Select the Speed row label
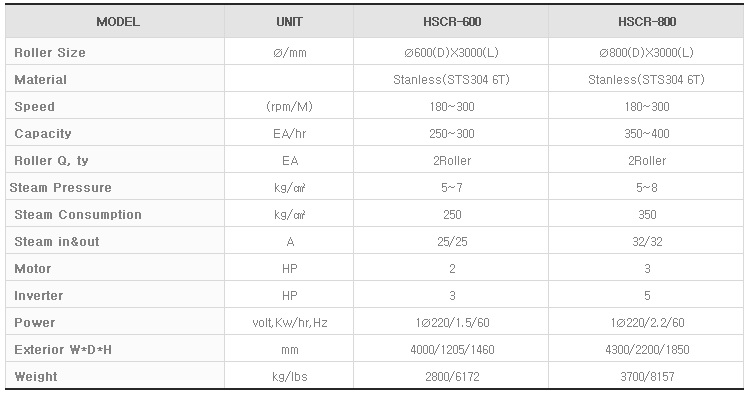The image size is (750, 397). (34, 107)
